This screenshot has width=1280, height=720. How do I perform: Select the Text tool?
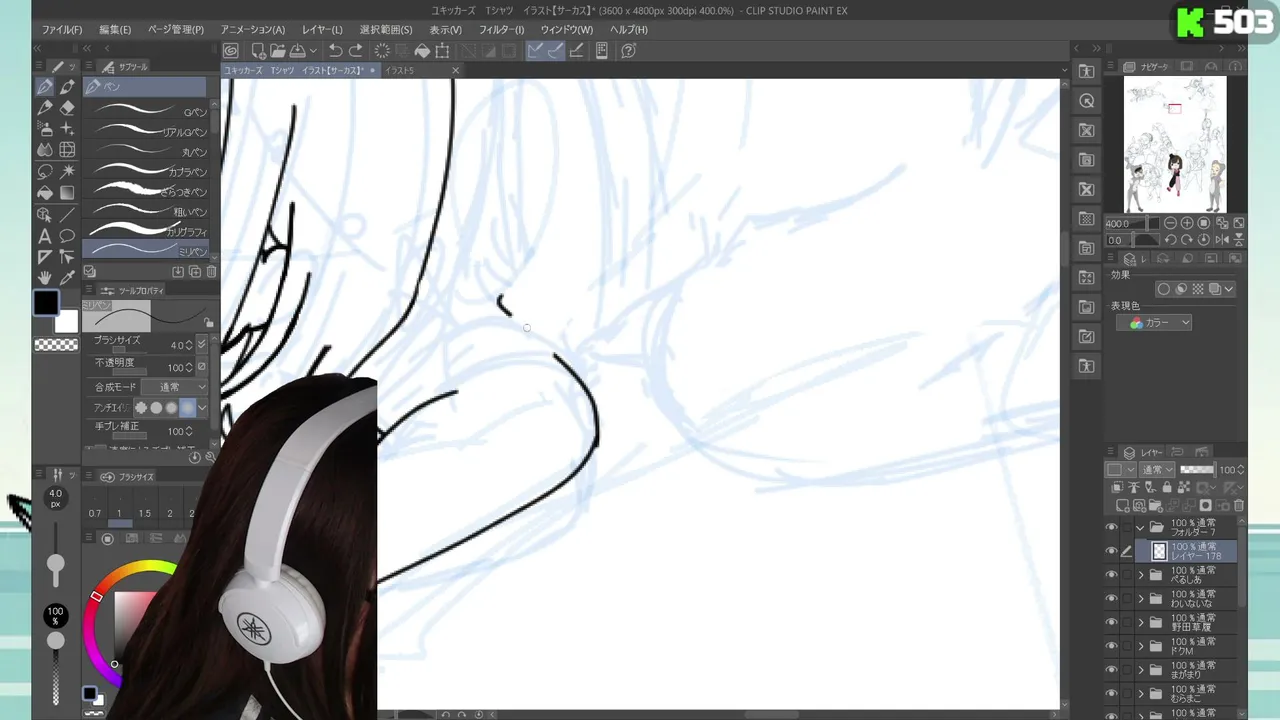[x=45, y=236]
